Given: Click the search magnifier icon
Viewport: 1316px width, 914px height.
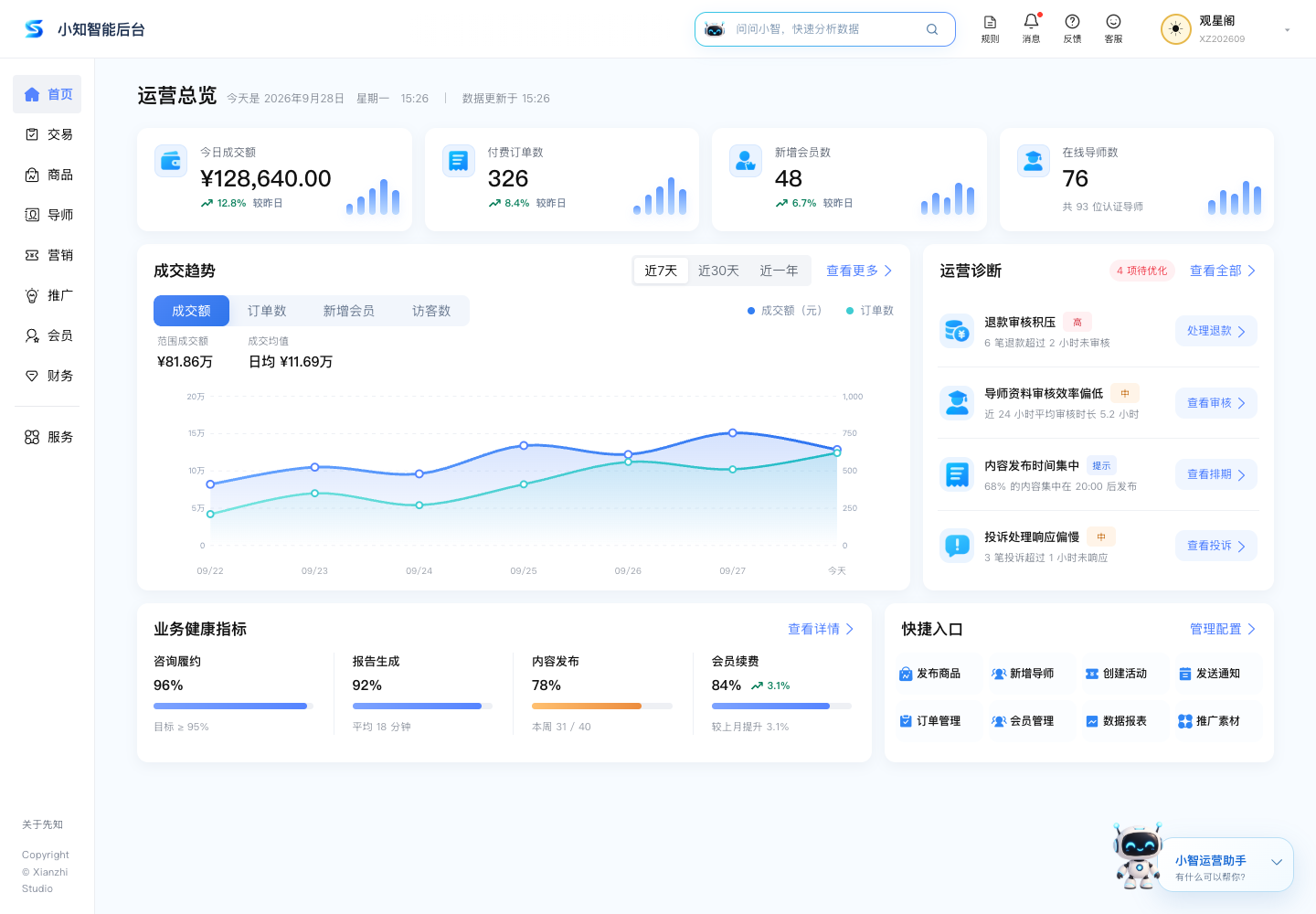Looking at the screenshot, I should [x=932, y=29].
